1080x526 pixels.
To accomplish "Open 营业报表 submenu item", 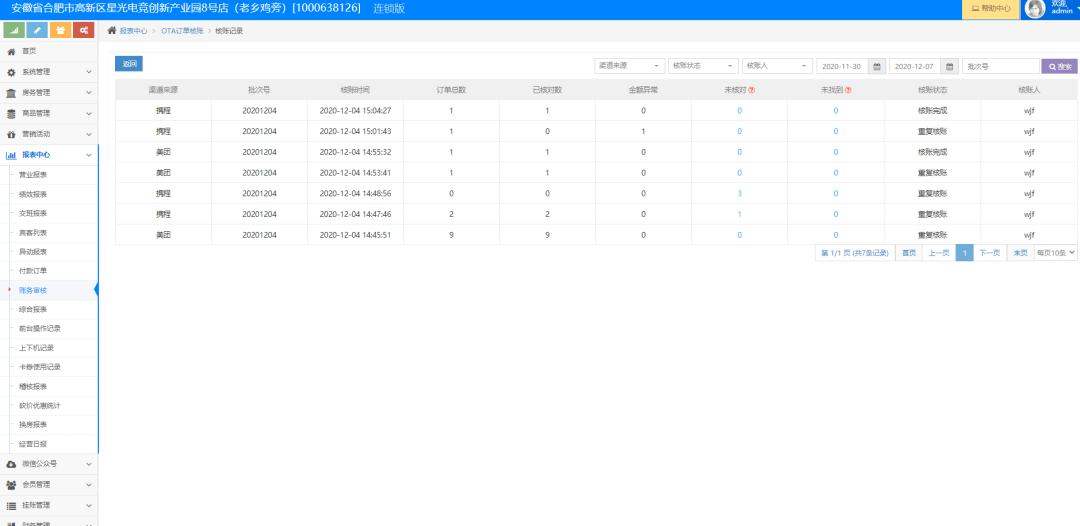I will pyautogui.click(x=33, y=175).
